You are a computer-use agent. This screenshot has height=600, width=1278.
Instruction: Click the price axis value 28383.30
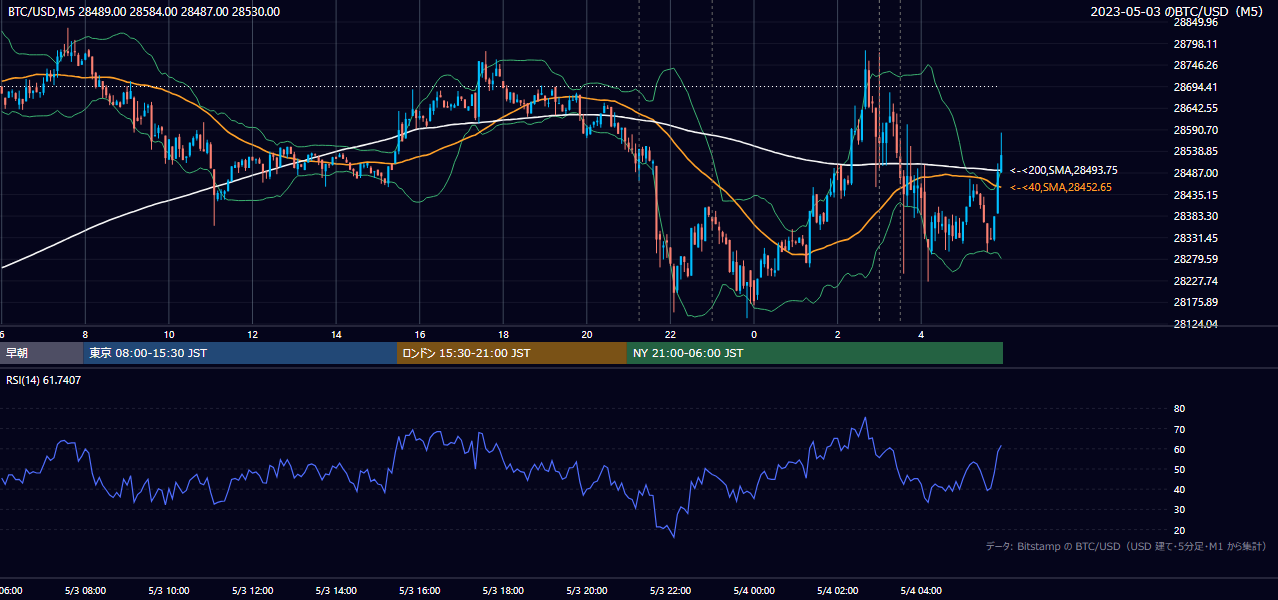coord(1195,216)
